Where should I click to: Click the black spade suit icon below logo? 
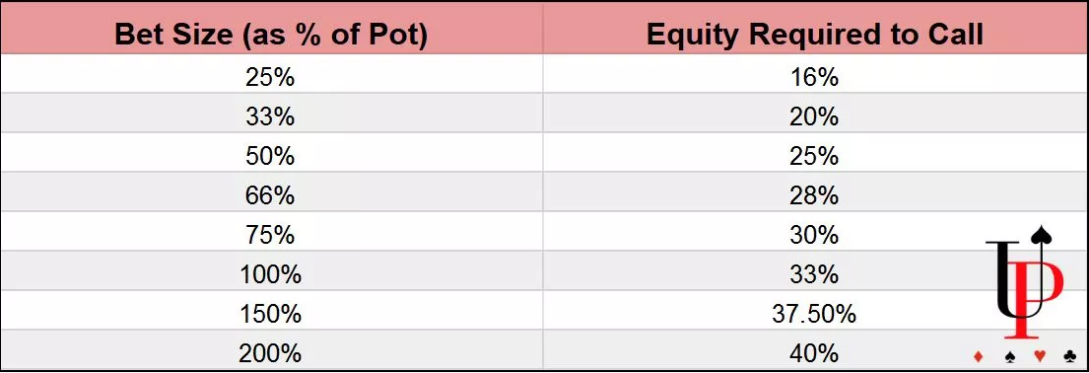[x=1009, y=357]
